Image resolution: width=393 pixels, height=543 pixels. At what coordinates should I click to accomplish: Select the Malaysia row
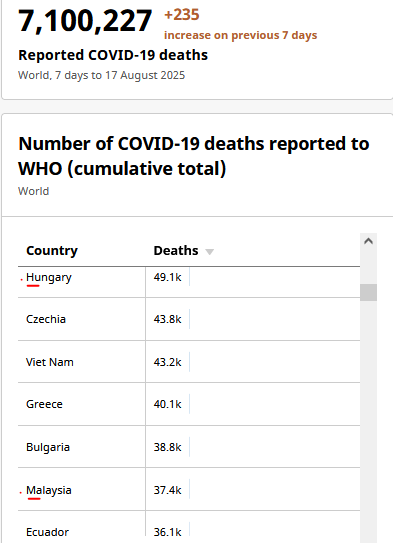tap(189, 489)
